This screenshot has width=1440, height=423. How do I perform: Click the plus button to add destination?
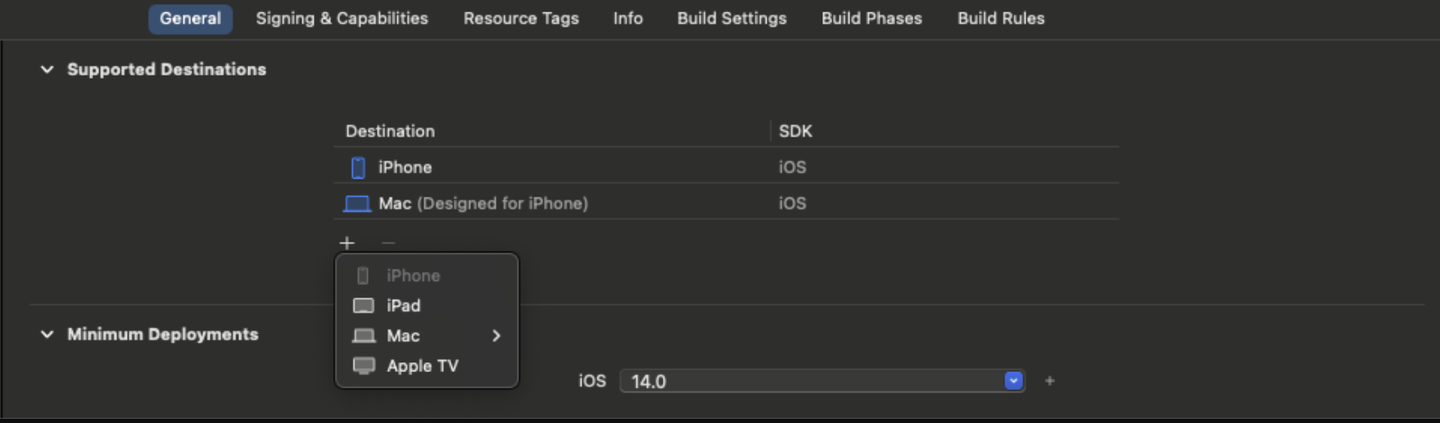(x=347, y=243)
